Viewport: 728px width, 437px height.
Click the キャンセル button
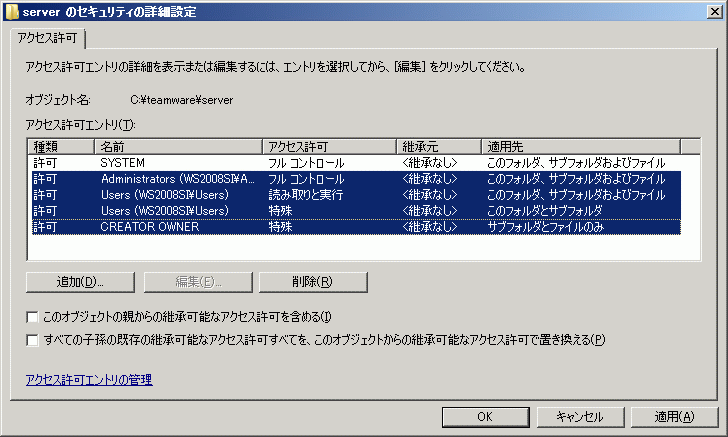(580, 417)
